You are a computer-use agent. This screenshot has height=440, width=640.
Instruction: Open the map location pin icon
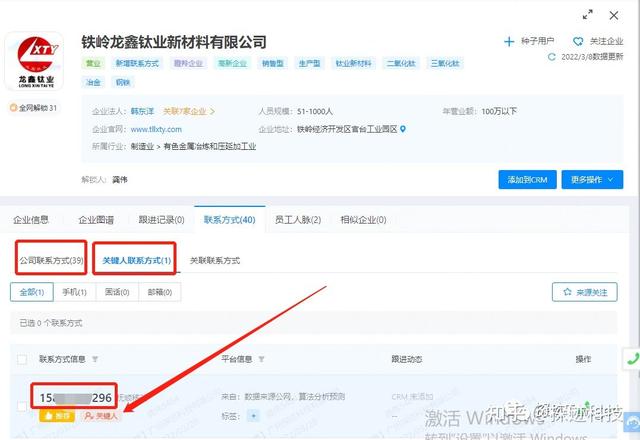(x=403, y=129)
